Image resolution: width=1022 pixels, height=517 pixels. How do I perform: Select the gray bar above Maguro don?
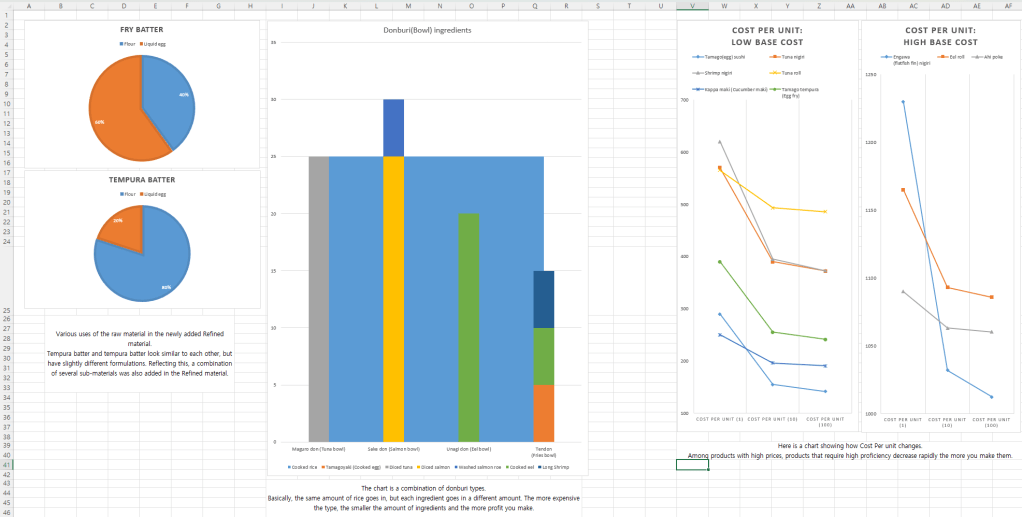coord(318,298)
